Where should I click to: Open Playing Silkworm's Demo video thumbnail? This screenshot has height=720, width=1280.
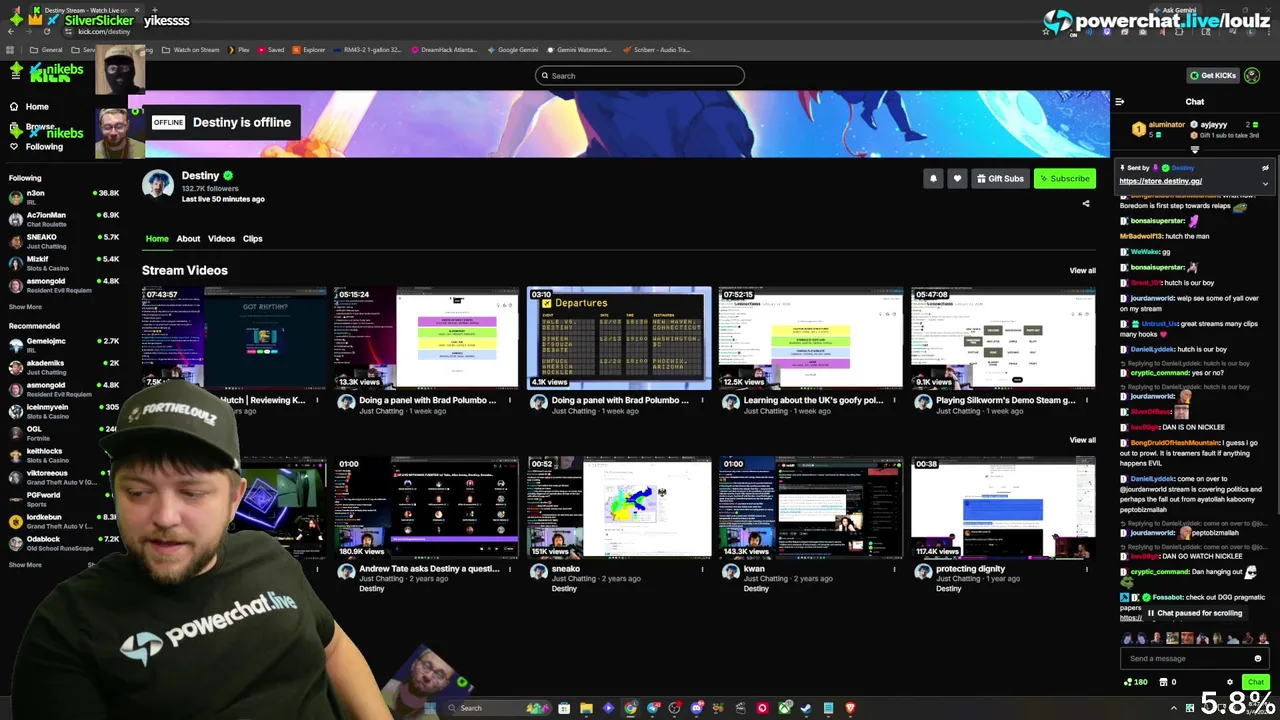click(x=1003, y=338)
